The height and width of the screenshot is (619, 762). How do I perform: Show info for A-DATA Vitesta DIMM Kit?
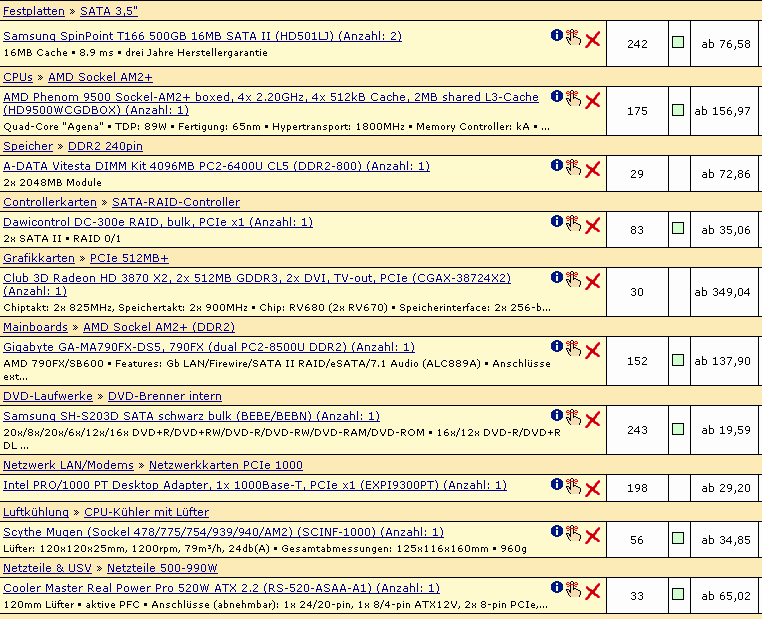pyautogui.click(x=556, y=165)
